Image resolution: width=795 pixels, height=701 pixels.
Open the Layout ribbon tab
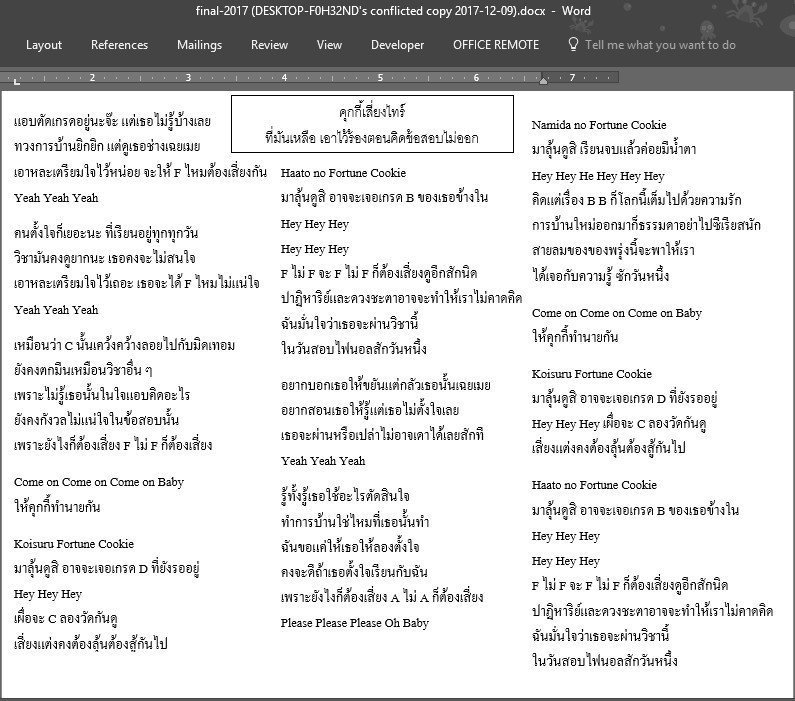[44, 45]
